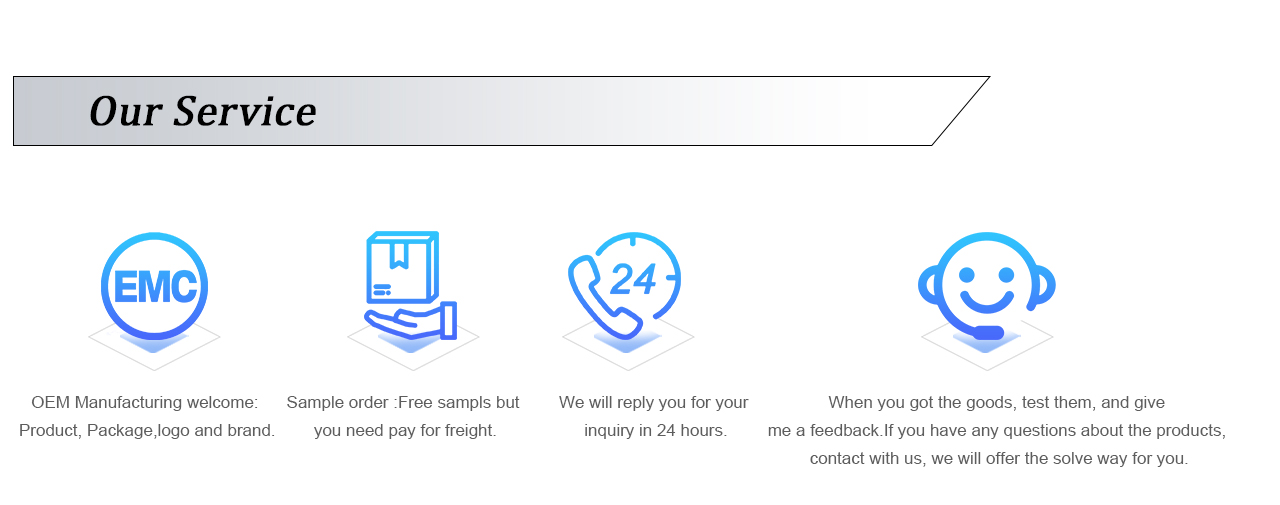Screen dimensions: 1280x505
Task: Click the headset microphone on smiley icon
Action: 987,333
